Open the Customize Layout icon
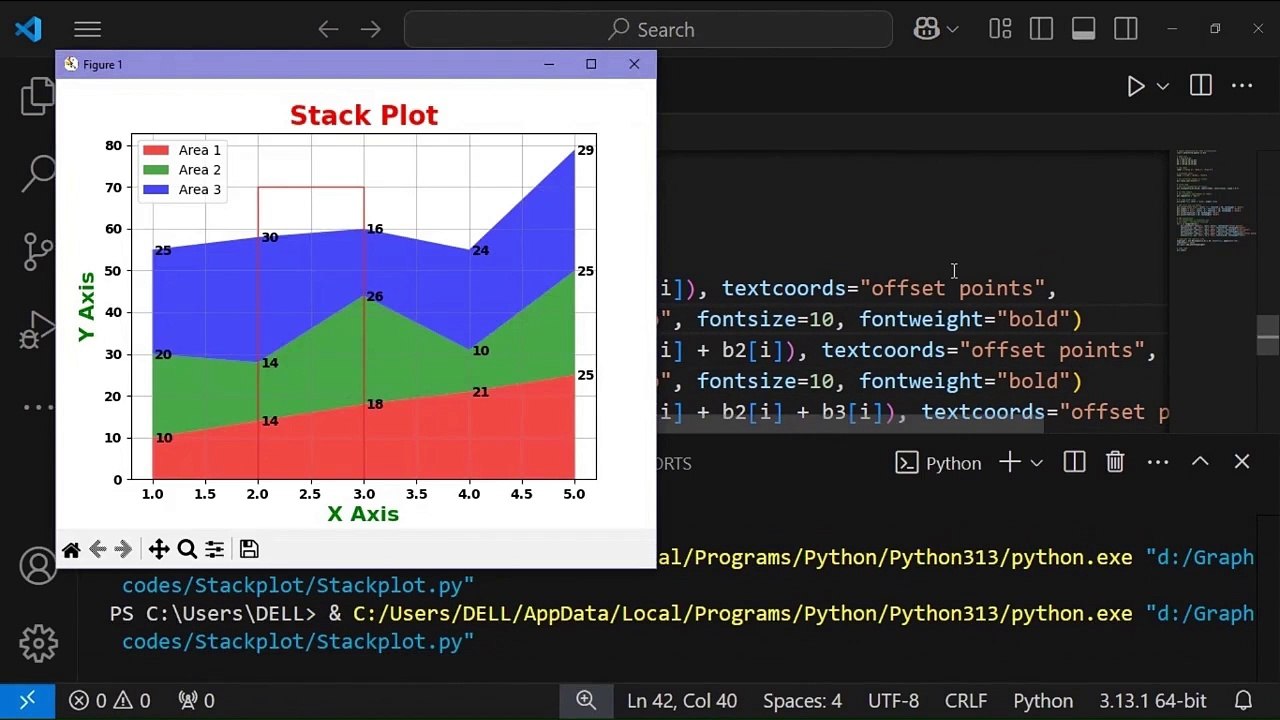The image size is (1280, 720). (1000, 30)
